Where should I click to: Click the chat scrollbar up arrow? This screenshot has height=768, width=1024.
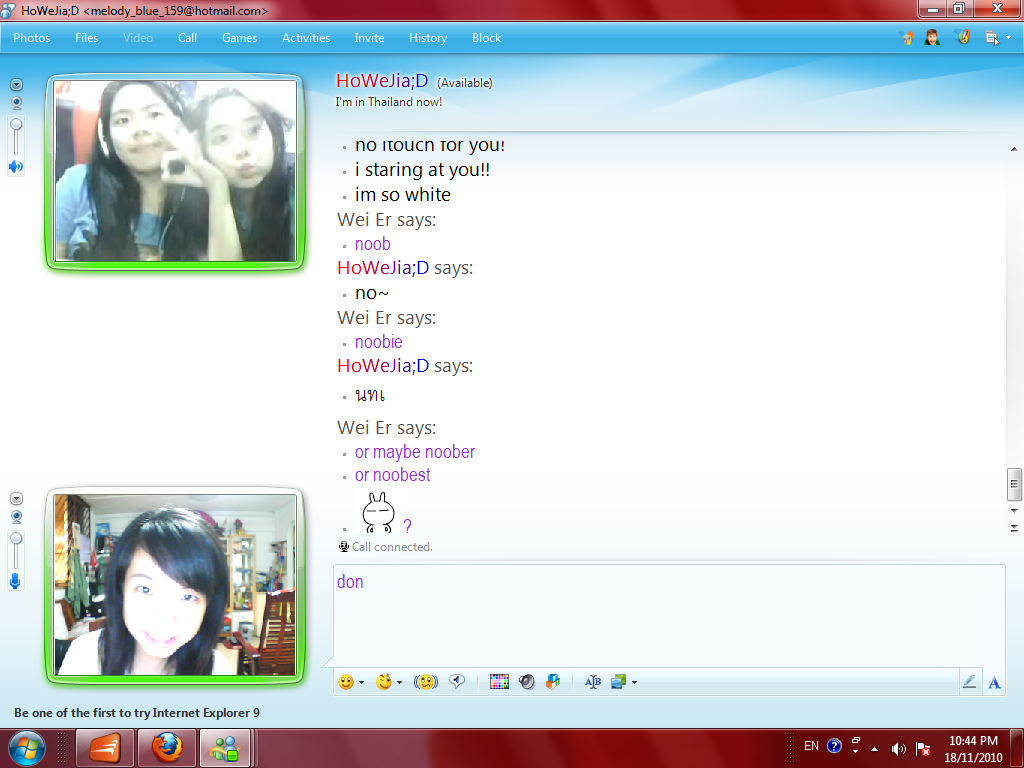click(x=1014, y=149)
